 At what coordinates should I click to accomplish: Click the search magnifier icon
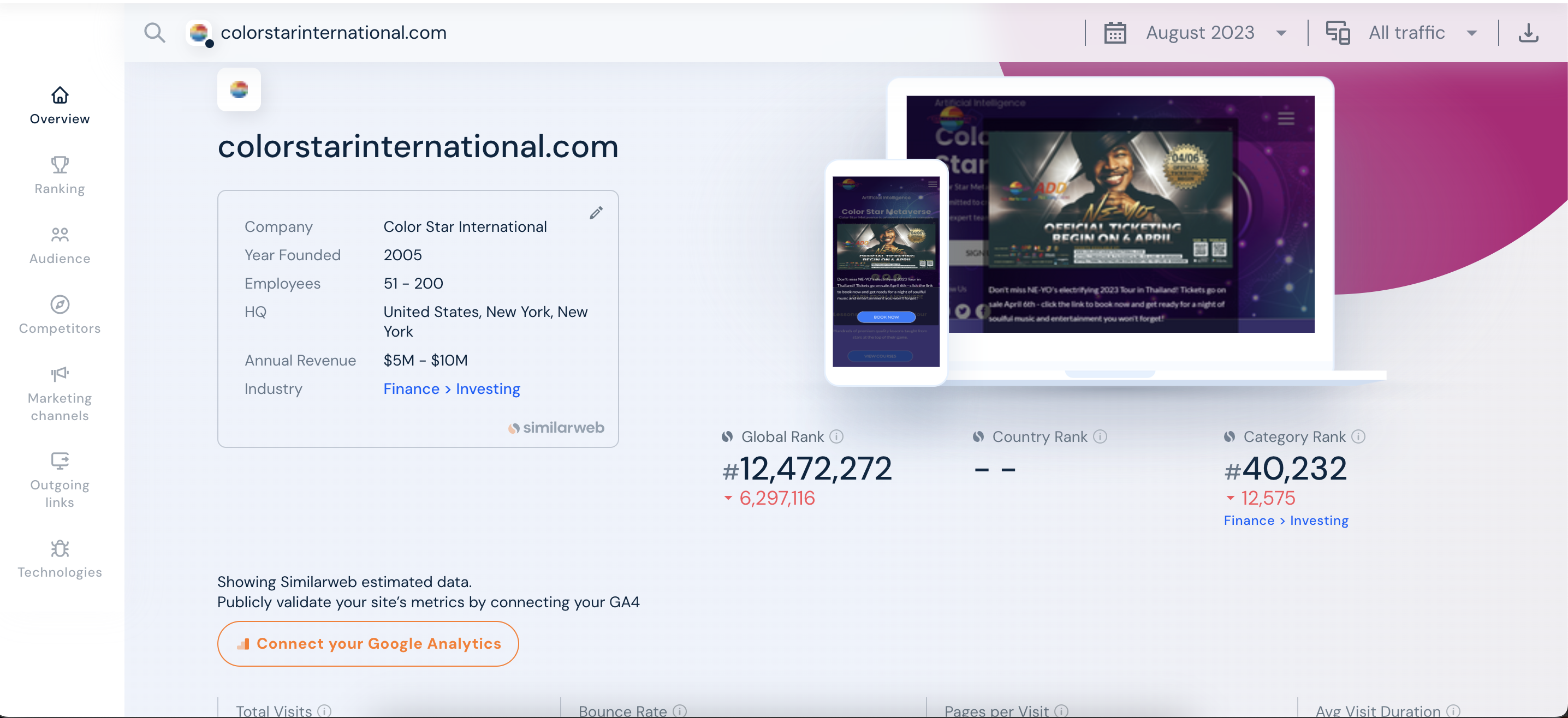(x=155, y=32)
